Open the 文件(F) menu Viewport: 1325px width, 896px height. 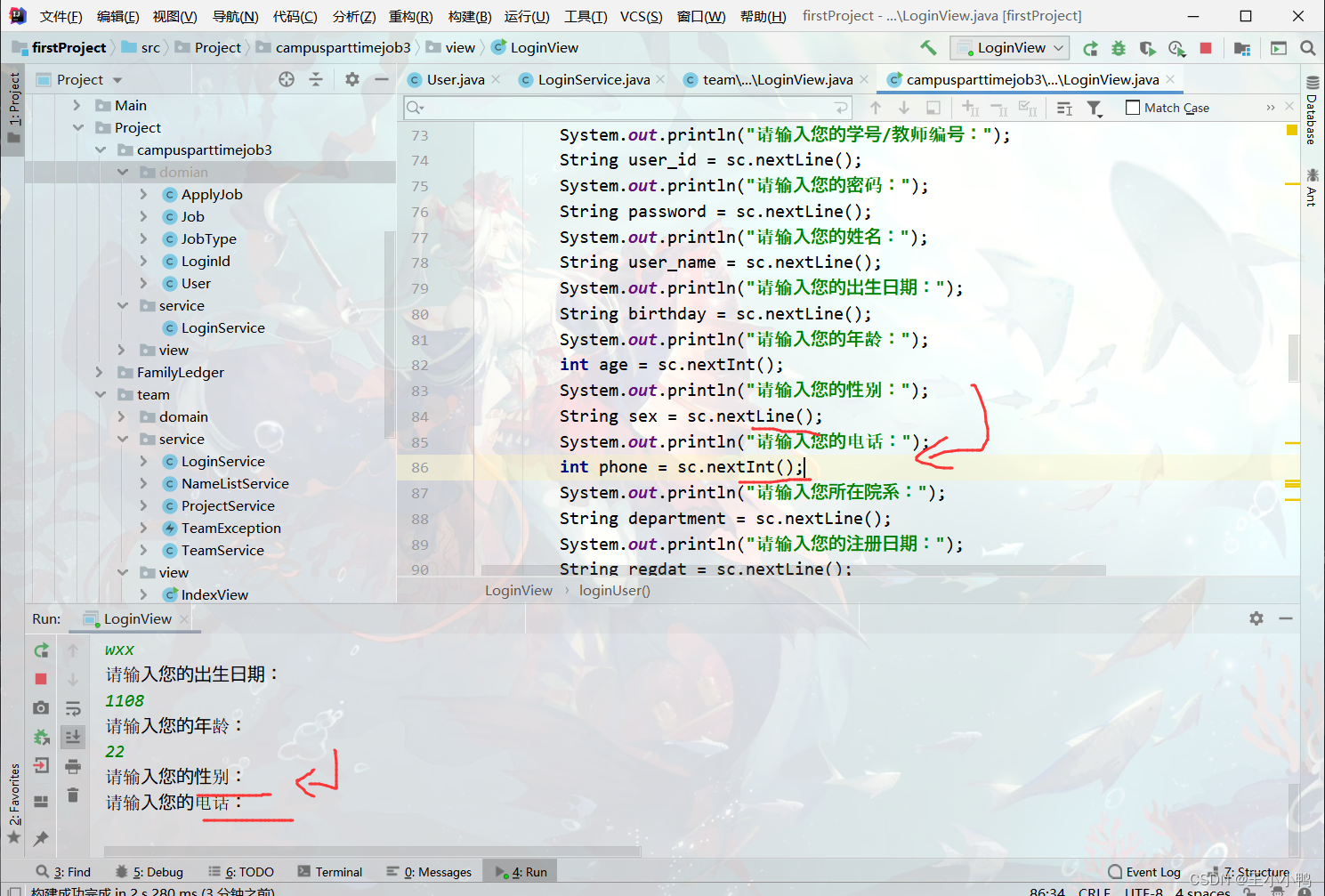point(61,16)
